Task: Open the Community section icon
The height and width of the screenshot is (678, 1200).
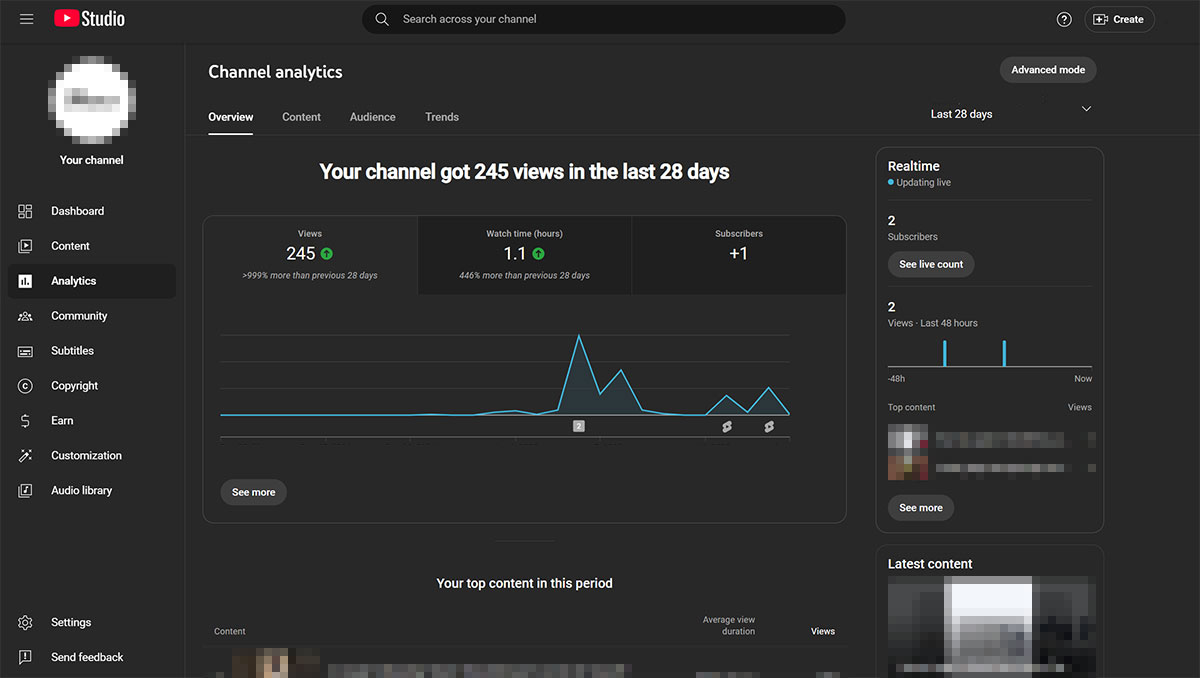Action: click(x=26, y=316)
